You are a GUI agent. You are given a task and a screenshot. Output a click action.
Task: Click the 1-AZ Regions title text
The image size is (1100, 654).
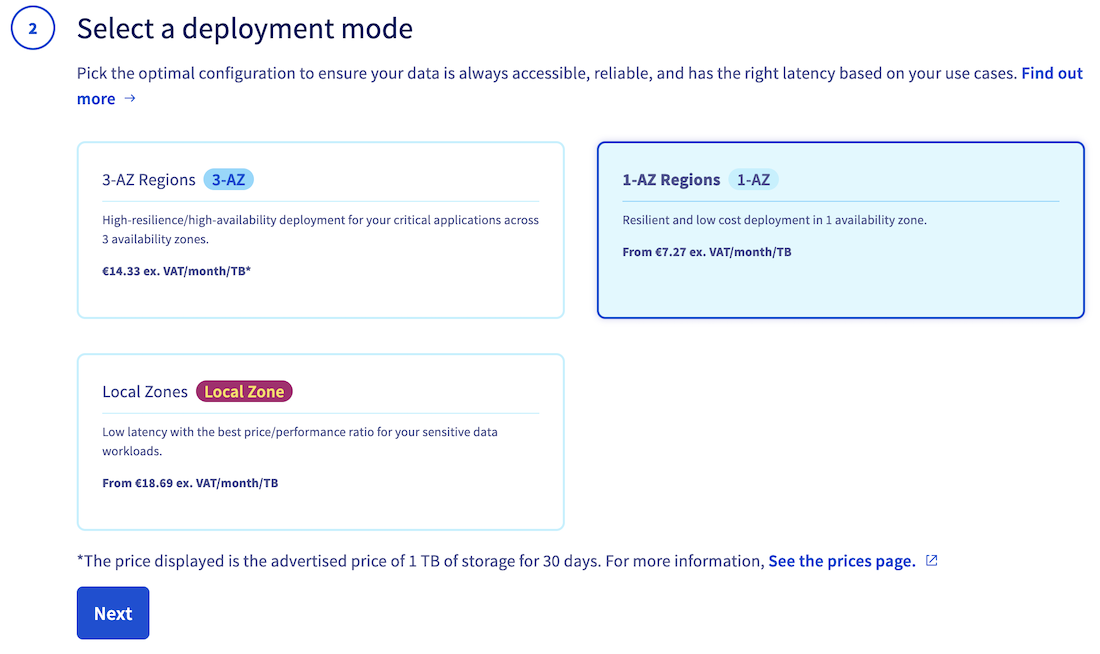pyautogui.click(x=671, y=180)
